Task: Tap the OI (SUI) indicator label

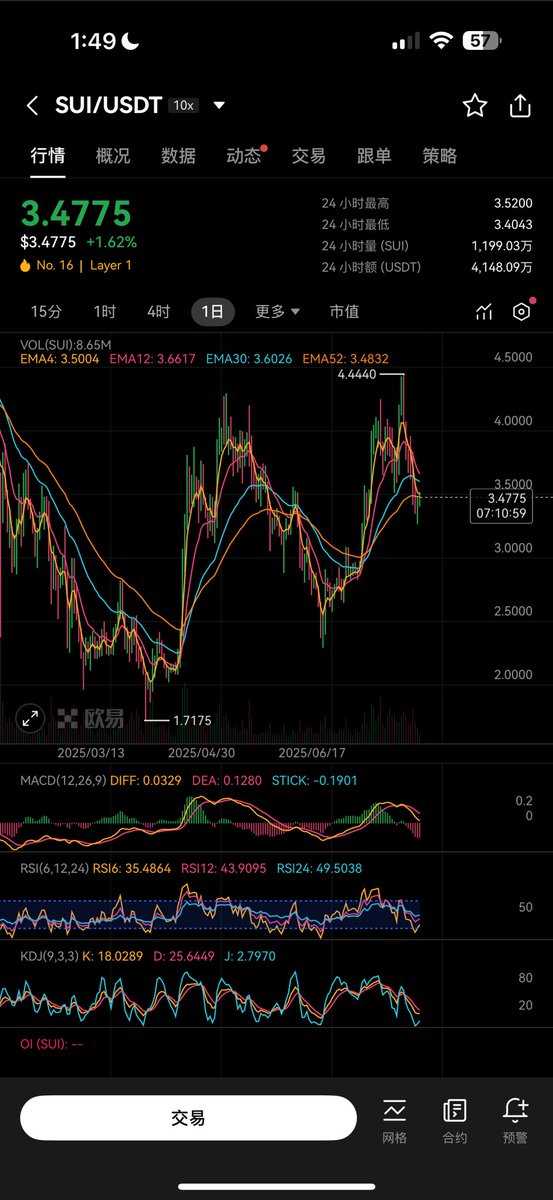Action: [x=52, y=1044]
